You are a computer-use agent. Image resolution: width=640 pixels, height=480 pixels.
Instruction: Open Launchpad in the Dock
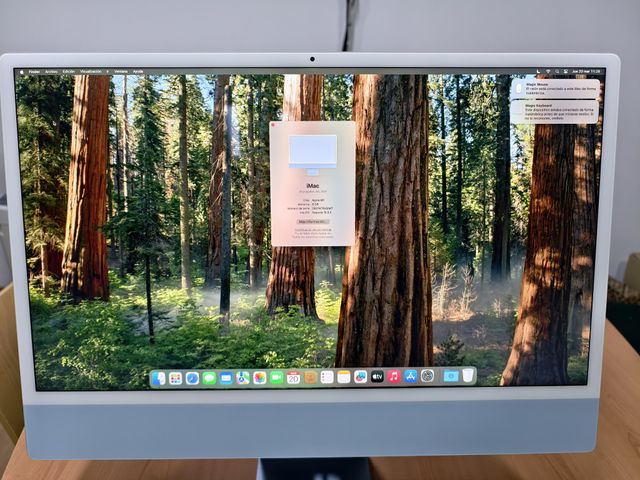click(x=176, y=378)
